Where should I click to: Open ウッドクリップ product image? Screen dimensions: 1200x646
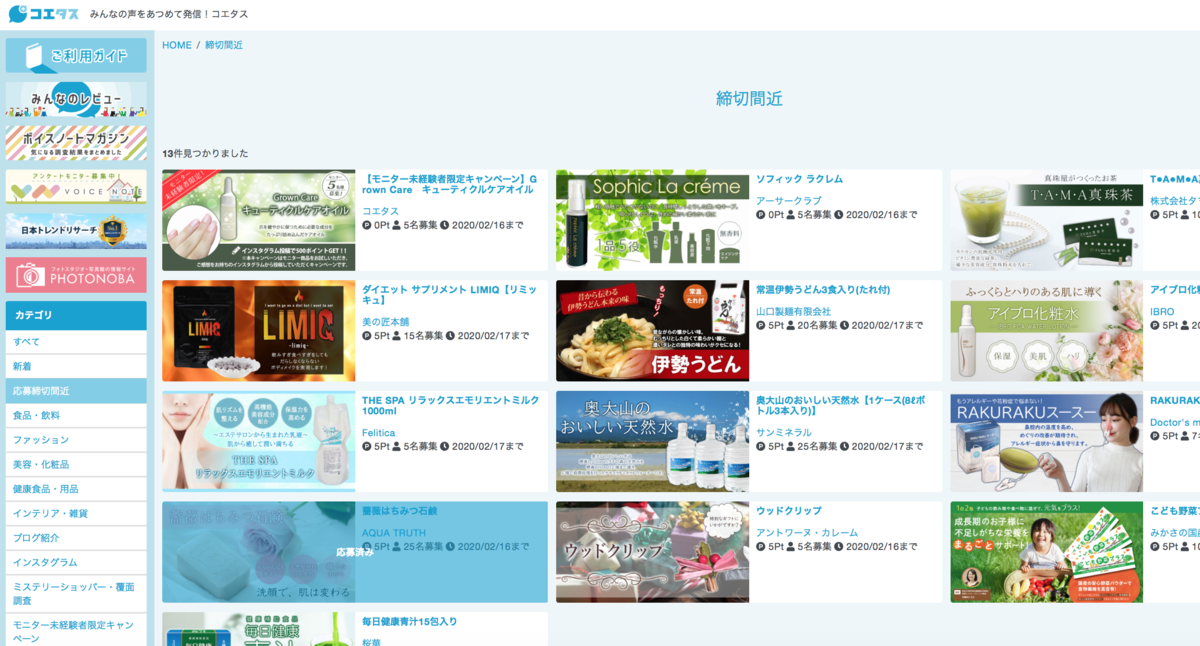tap(652, 552)
